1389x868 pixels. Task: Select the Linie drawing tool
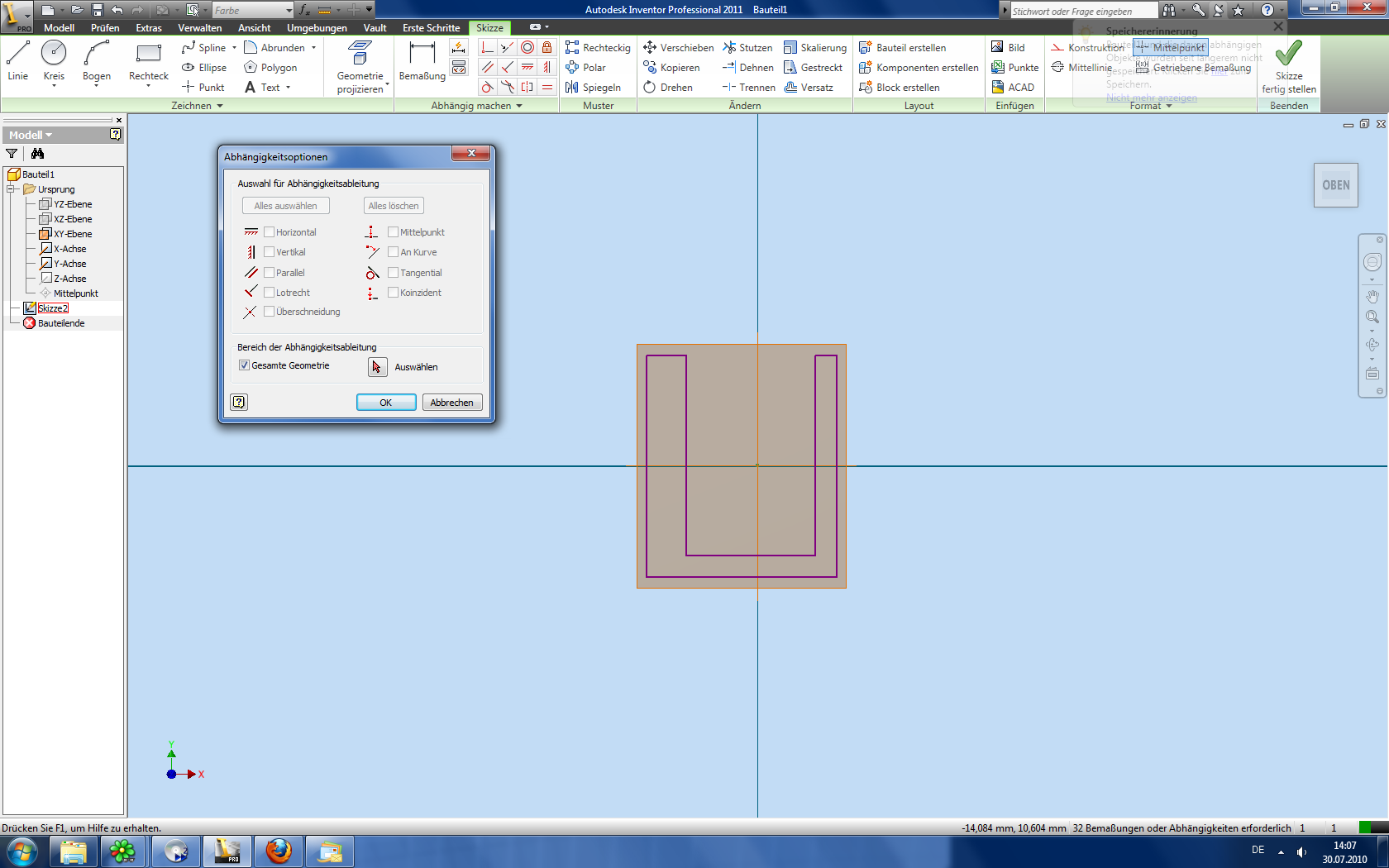click(x=18, y=60)
